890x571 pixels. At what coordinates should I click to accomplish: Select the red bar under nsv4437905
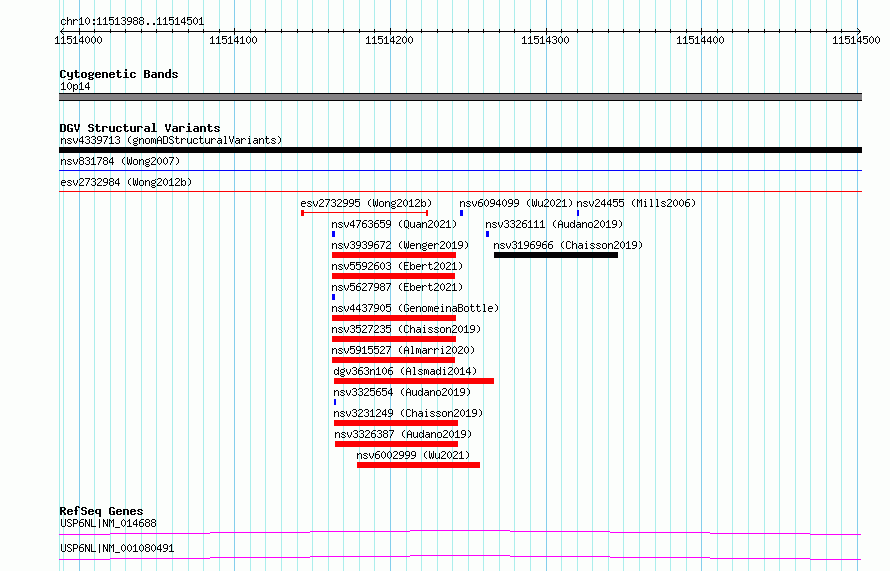coord(393,318)
